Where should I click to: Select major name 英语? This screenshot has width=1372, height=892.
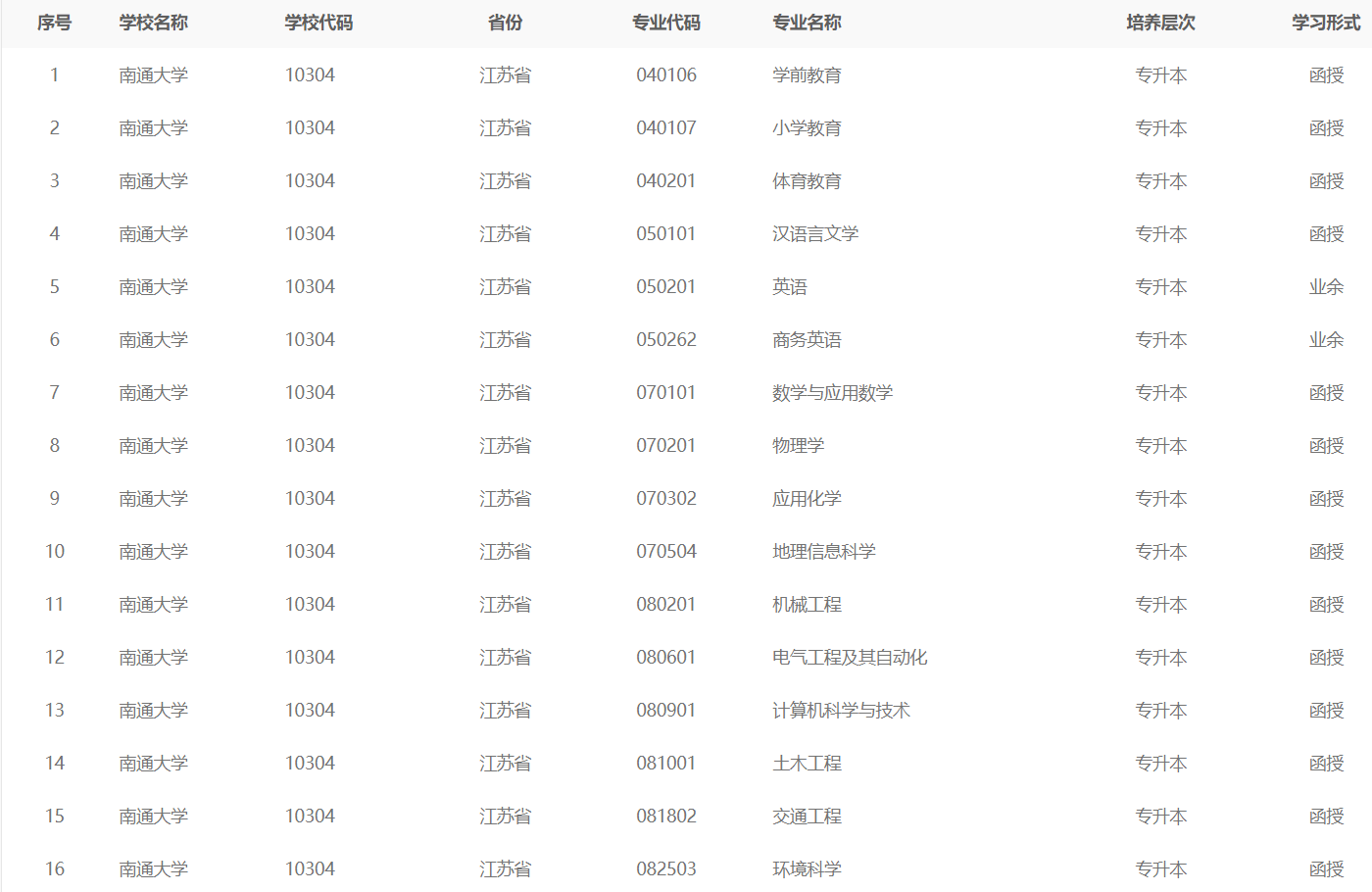(790, 287)
